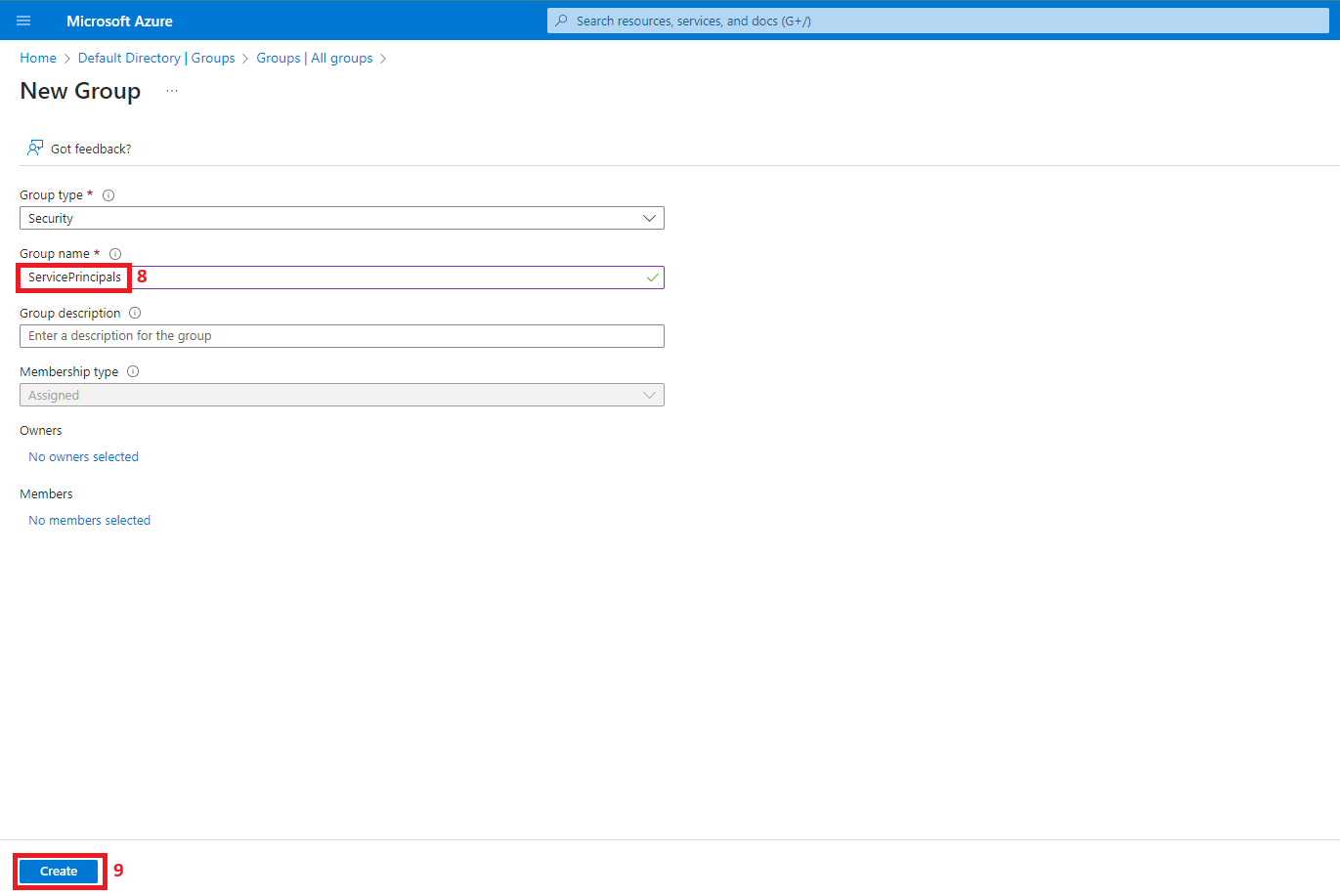The image size is (1340, 896).
Task: Show info tooltip for Membership type
Action: click(133, 372)
